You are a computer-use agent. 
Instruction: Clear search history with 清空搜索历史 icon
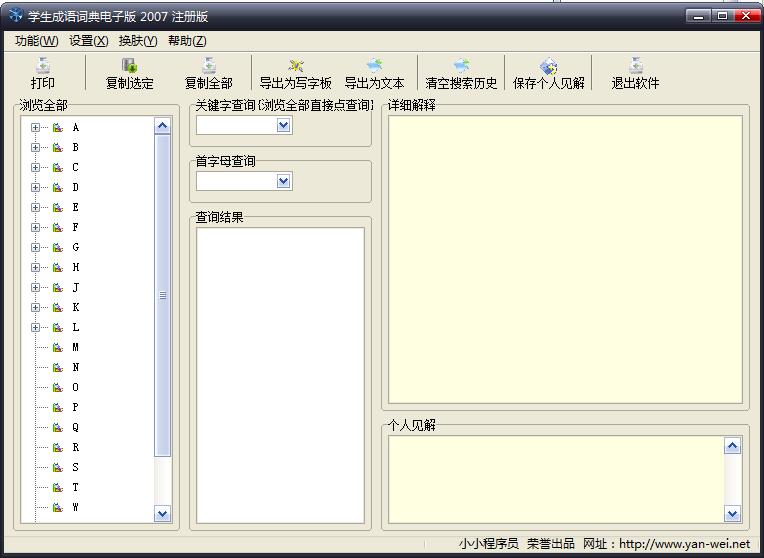461,66
